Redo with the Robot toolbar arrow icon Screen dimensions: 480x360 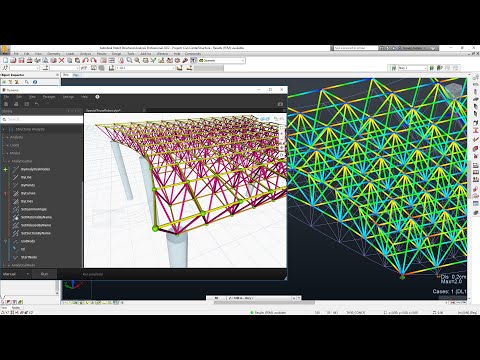(93, 60)
